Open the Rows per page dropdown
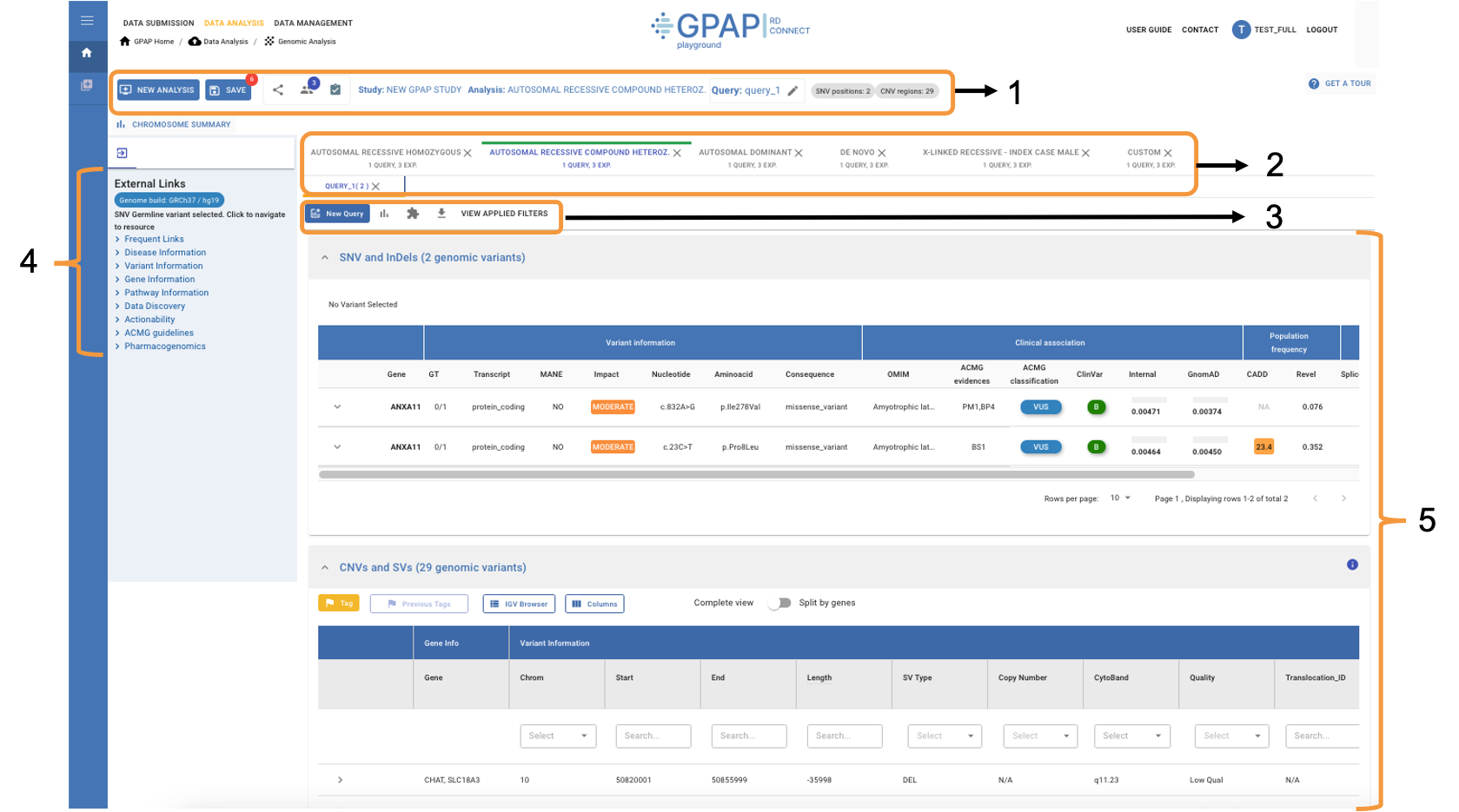 click(x=1121, y=498)
